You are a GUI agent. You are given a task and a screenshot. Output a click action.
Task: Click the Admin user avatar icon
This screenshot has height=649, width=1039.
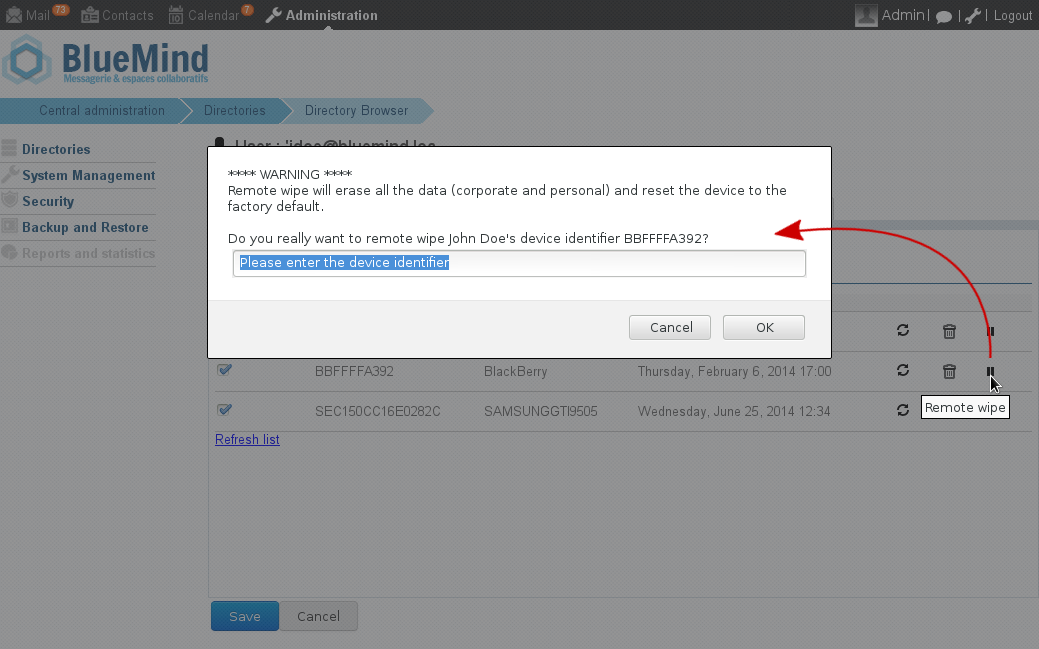pyautogui.click(x=866, y=15)
